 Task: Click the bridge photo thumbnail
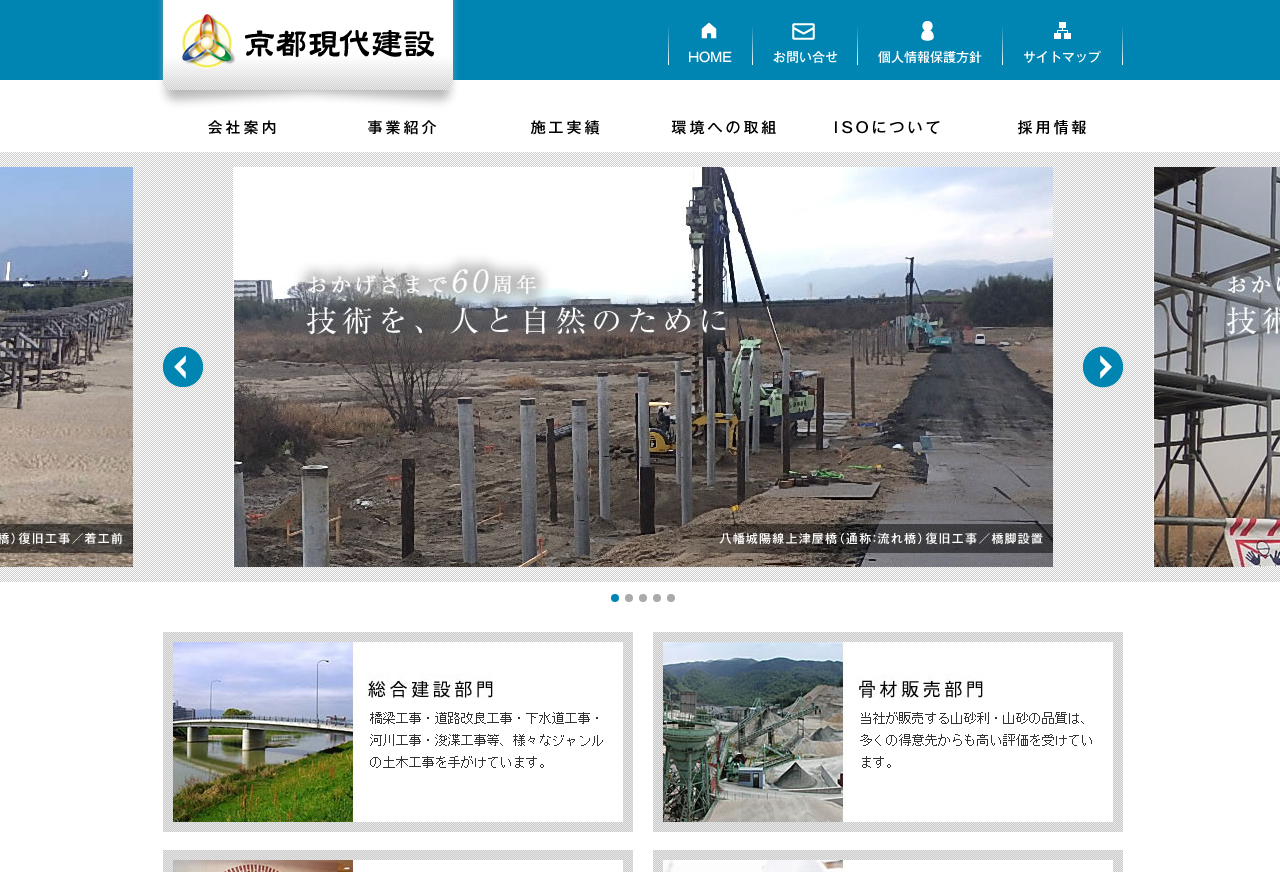point(263,732)
